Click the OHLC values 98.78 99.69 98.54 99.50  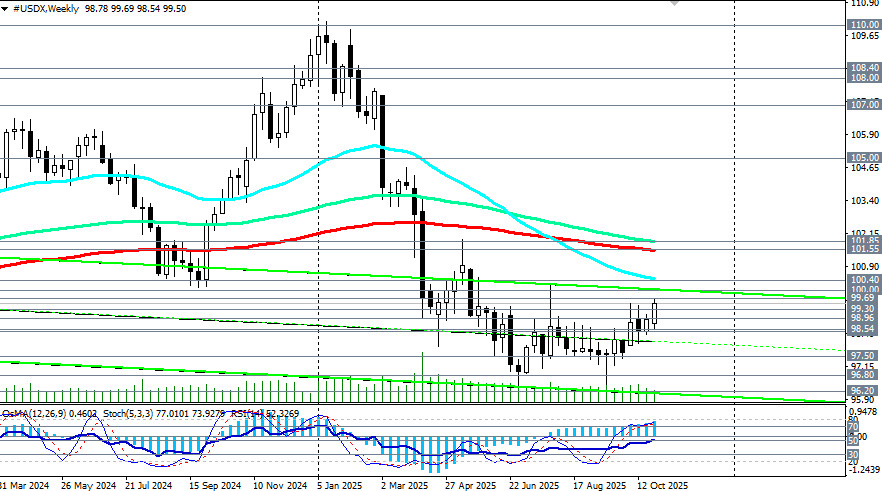tap(136, 9)
